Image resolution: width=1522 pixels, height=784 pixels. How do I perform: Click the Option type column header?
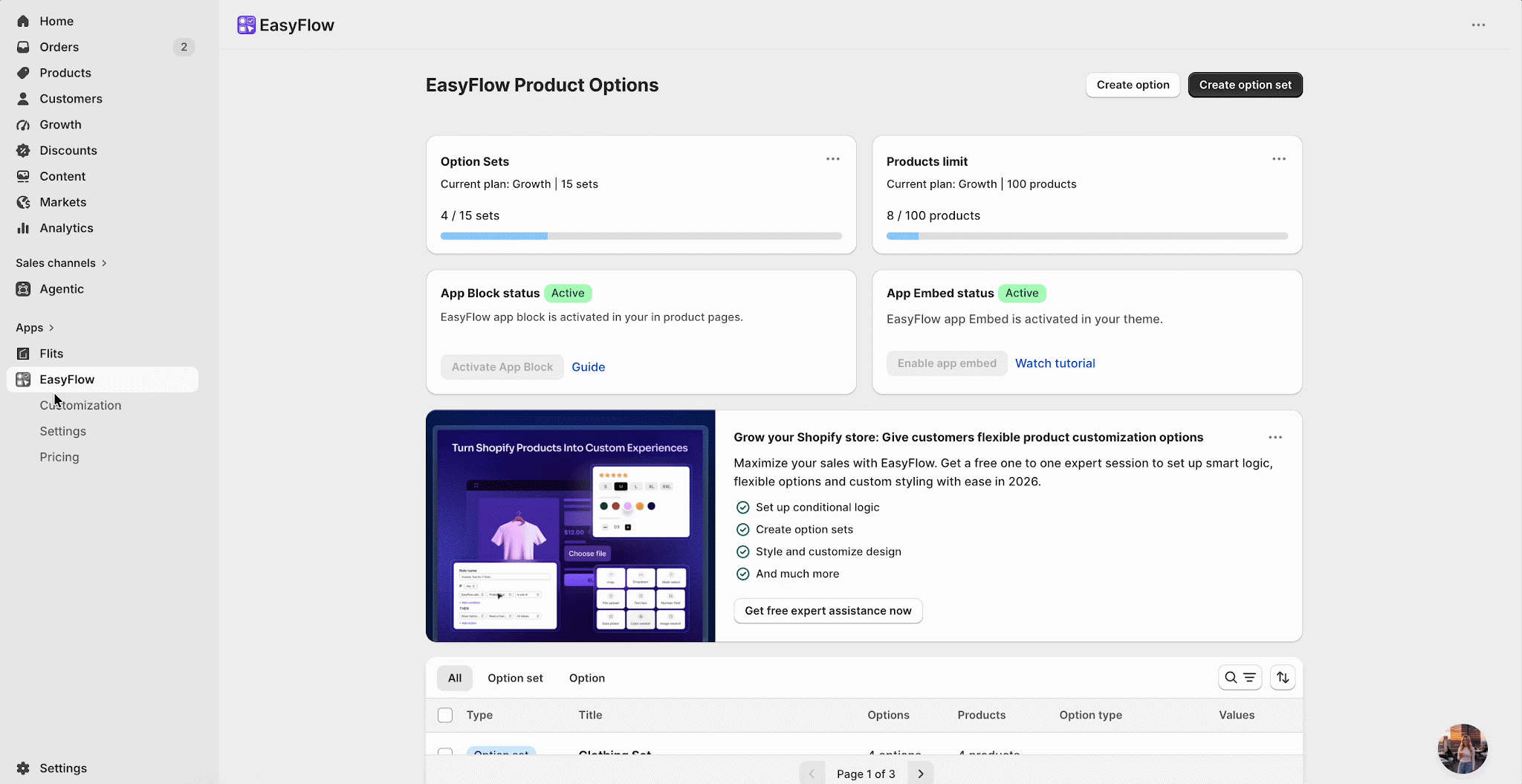pyautogui.click(x=1090, y=715)
